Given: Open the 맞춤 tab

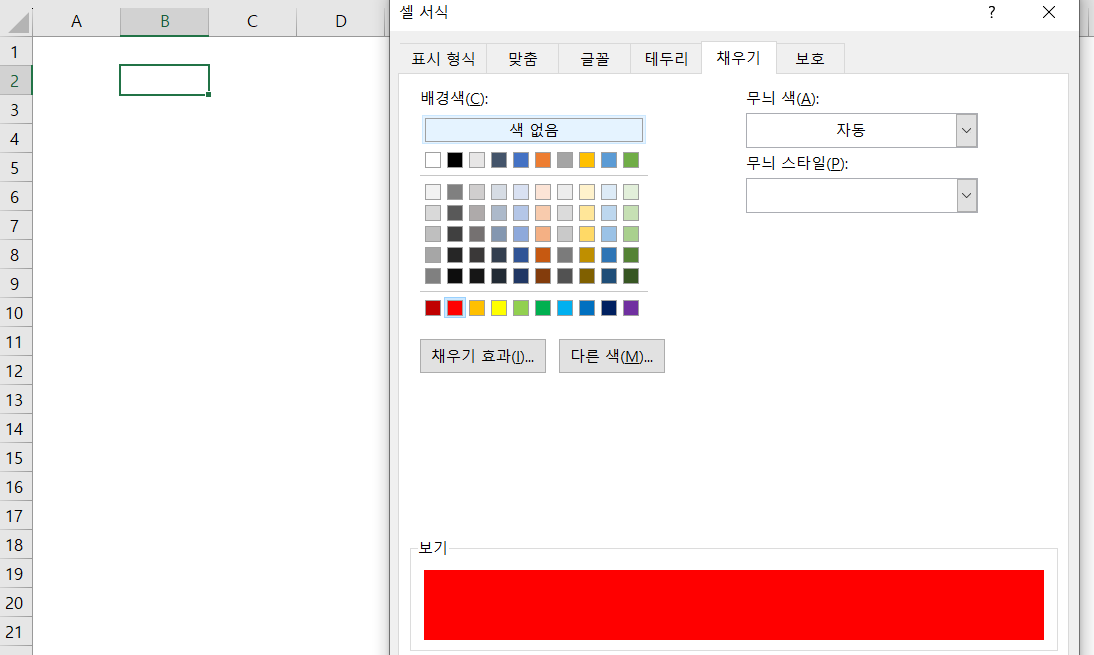Looking at the screenshot, I should point(522,59).
